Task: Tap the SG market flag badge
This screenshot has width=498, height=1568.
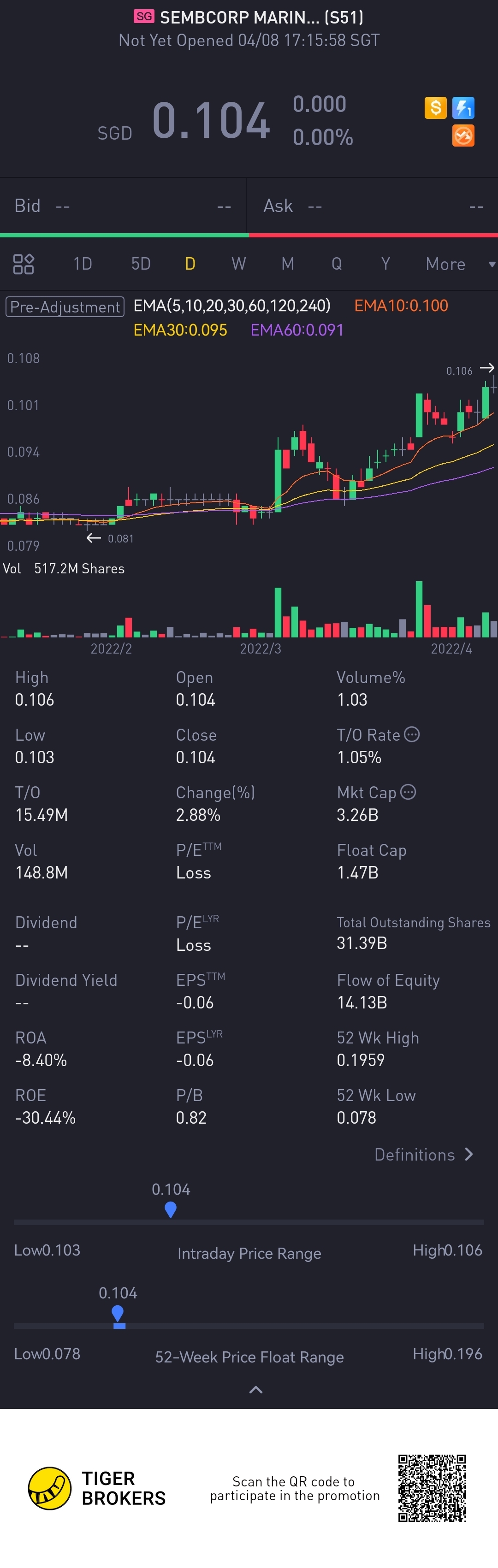Action: 144,17
